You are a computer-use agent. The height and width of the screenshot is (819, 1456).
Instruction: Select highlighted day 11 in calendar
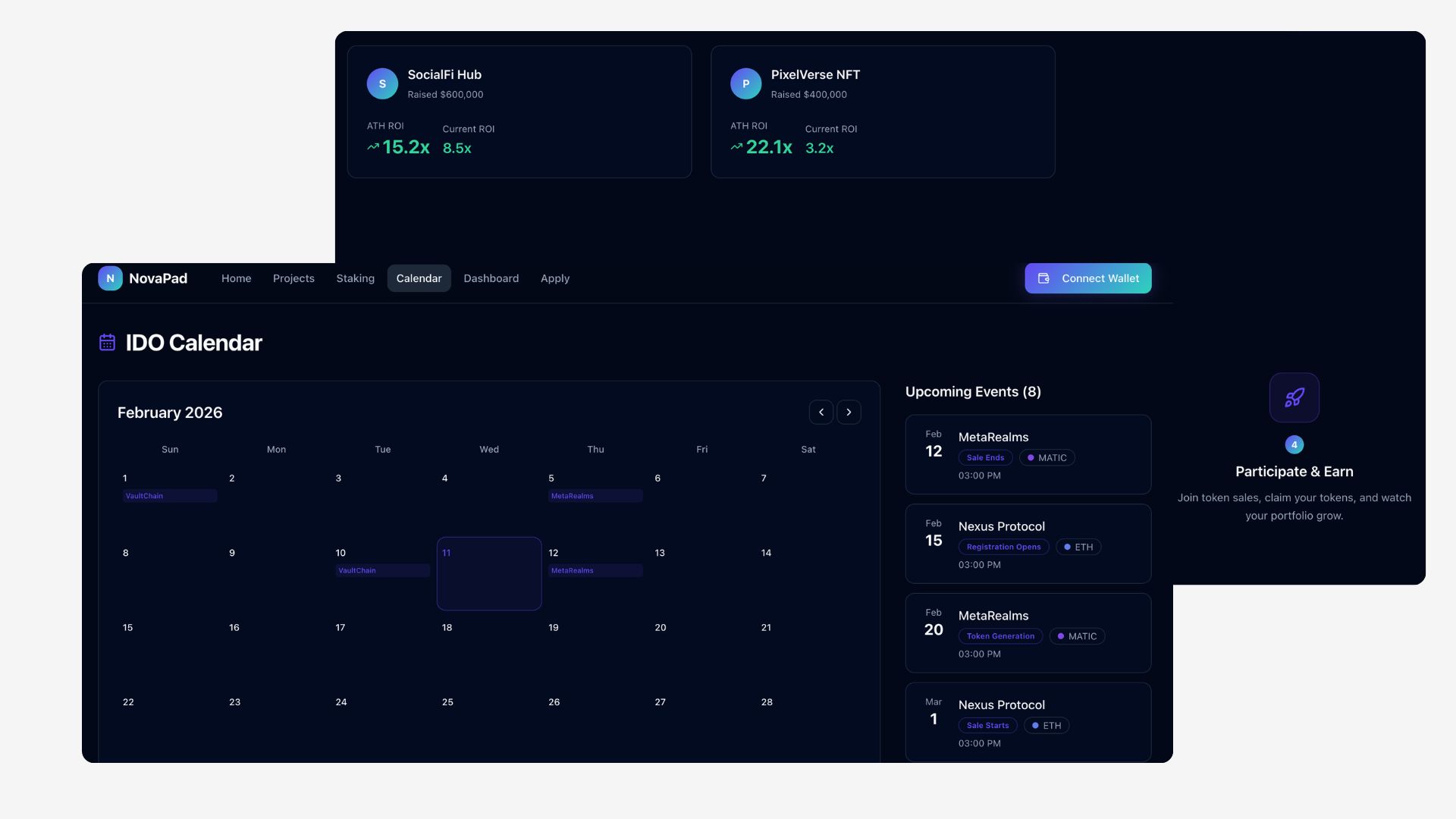pyautogui.click(x=489, y=573)
